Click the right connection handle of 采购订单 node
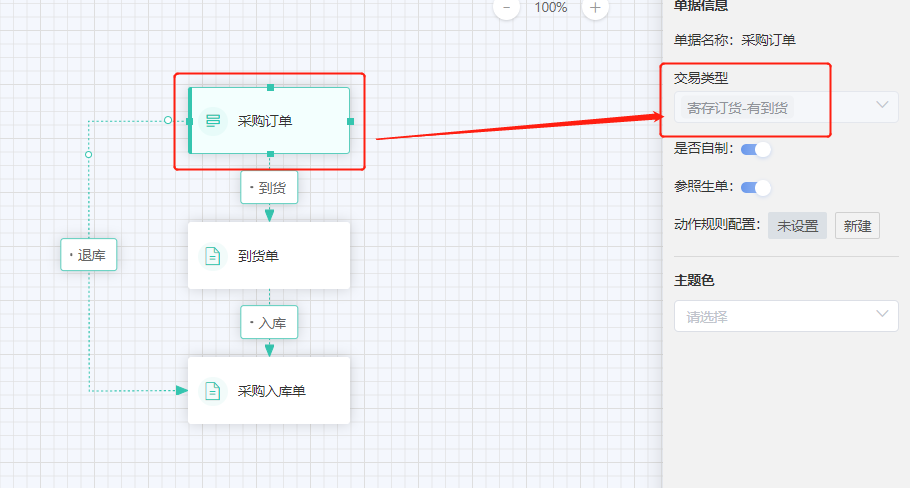Image resolution: width=910 pixels, height=488 pixels. [x=350, y=121]
